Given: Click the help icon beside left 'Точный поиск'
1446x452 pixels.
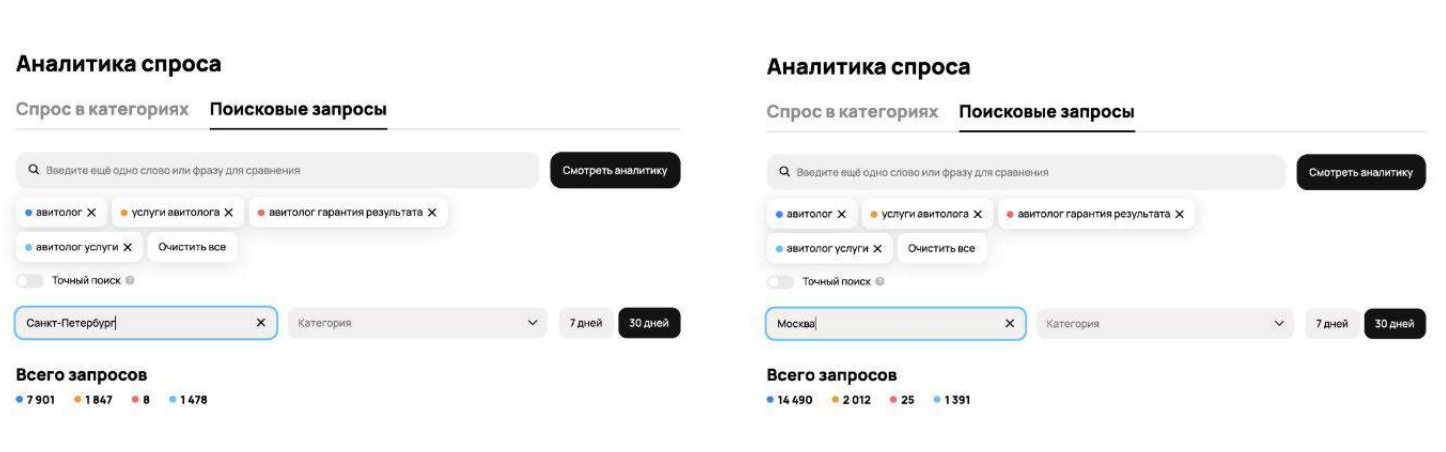Looking at the screenshot, I should 130,281.
